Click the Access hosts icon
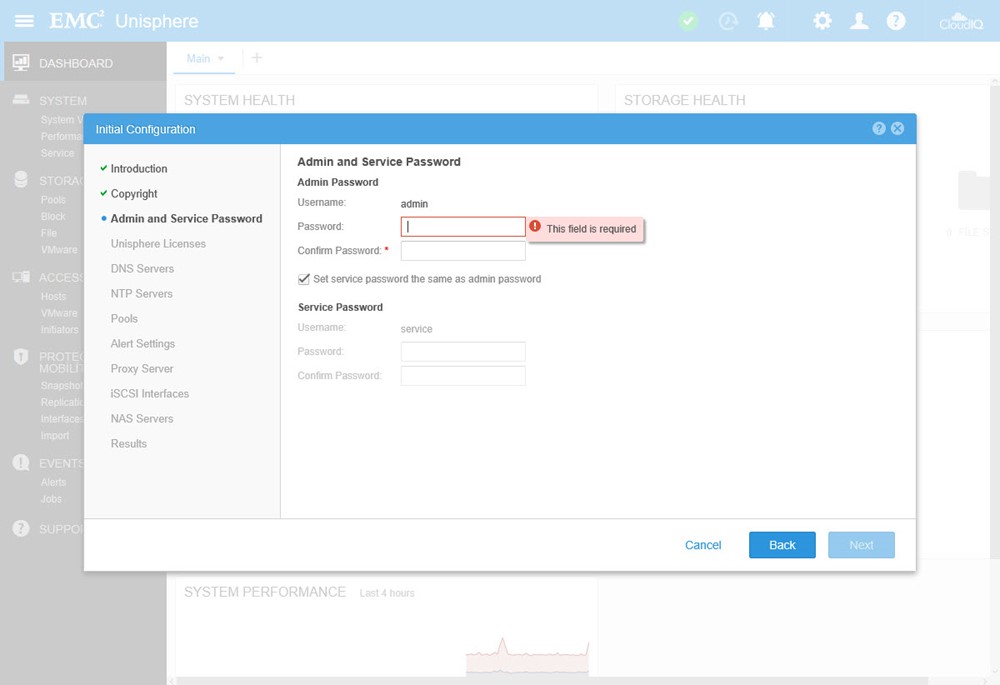This screenshot has height=685, width=1000. point(21,277)
